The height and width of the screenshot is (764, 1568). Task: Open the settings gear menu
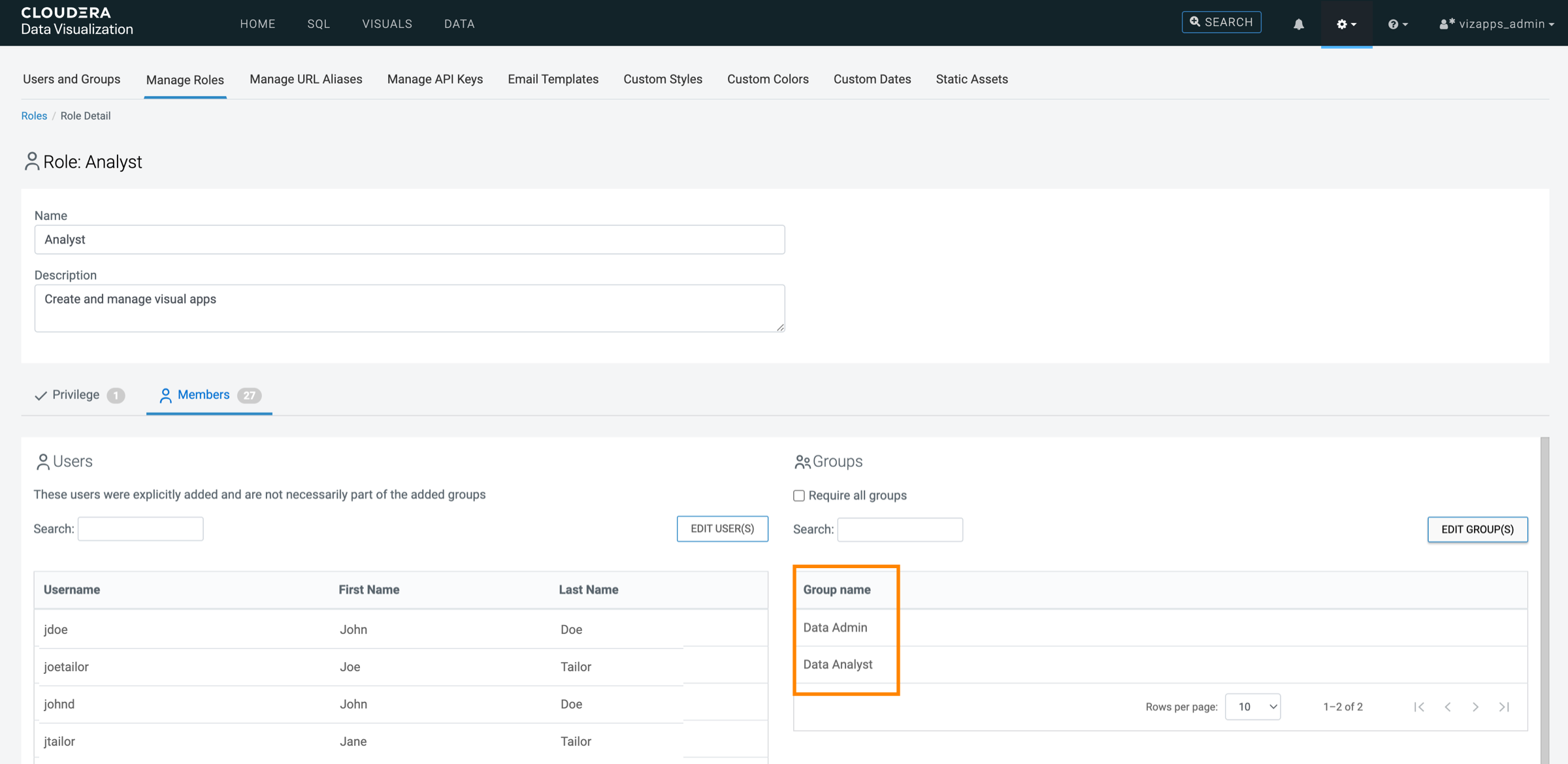click(x=1346, y=24)
